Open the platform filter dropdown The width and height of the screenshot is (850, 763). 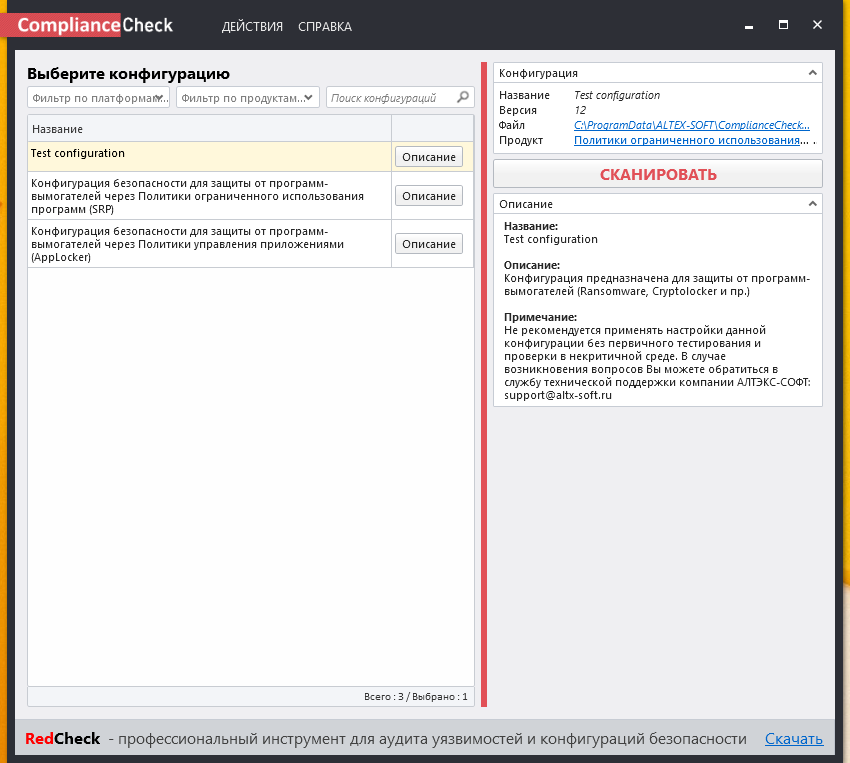(98, 98)
